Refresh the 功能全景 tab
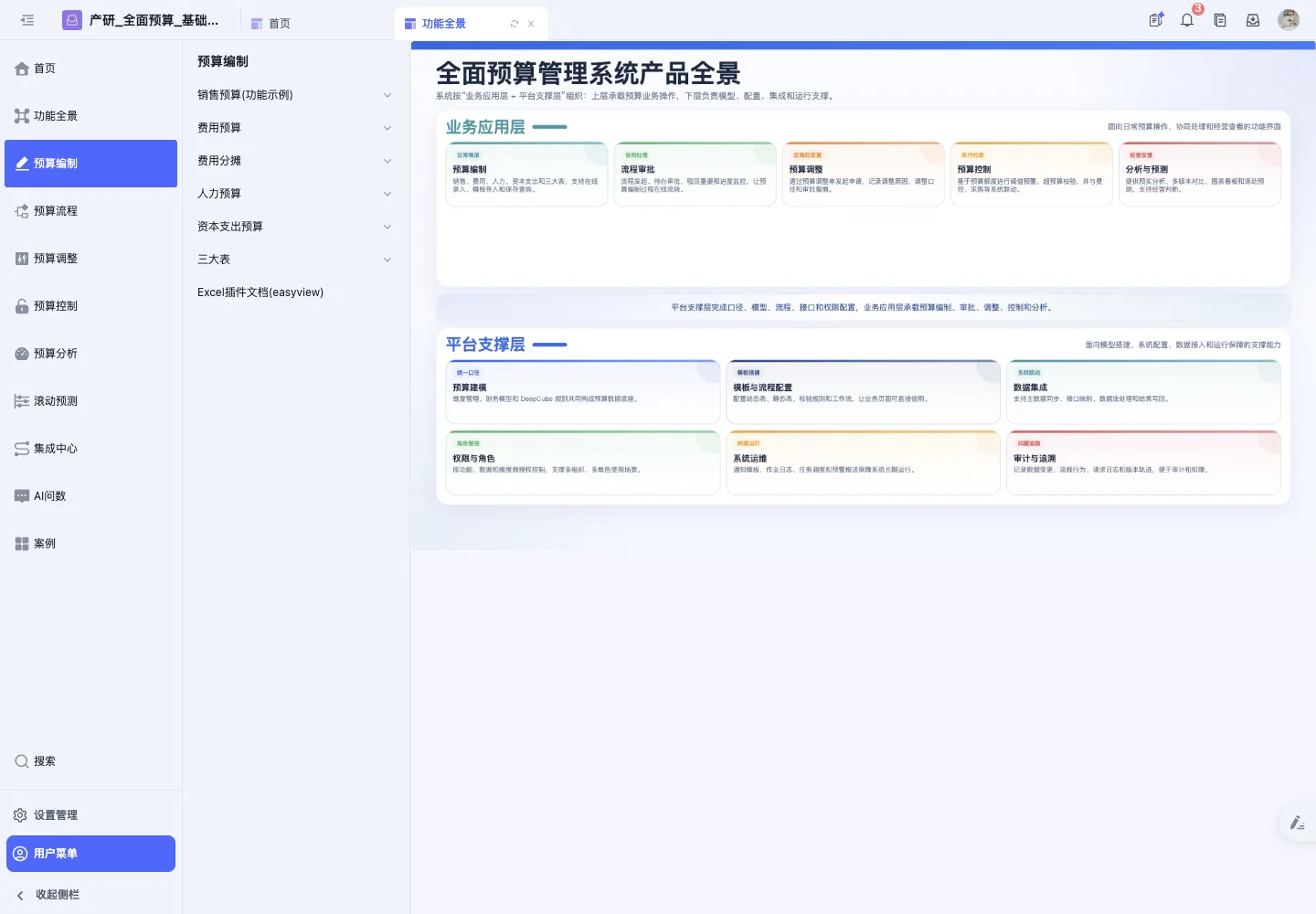 click(515, 24)
